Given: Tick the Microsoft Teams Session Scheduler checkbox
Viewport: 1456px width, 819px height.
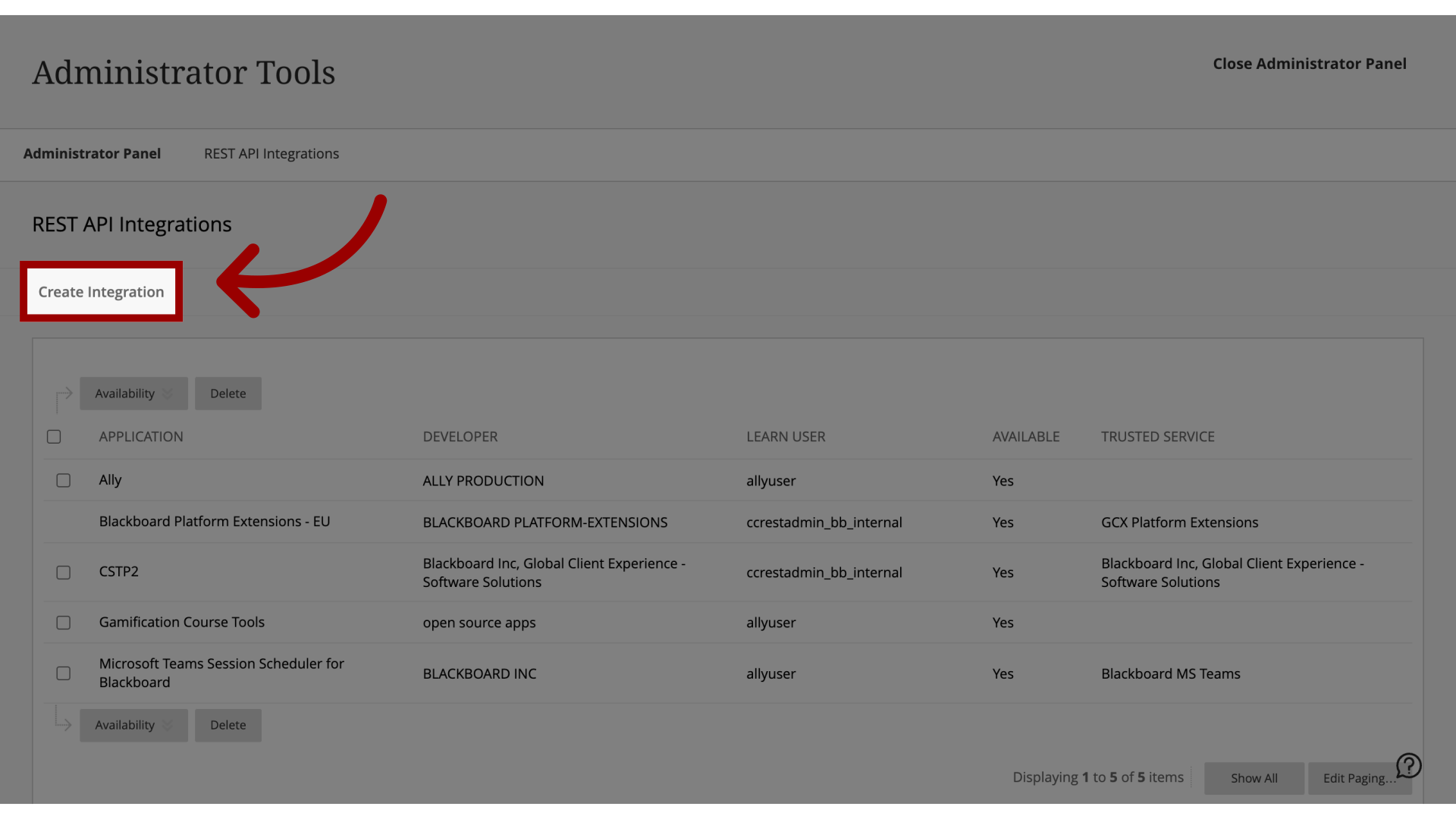Looking at the screenshot, I should [x=64, y=673].
